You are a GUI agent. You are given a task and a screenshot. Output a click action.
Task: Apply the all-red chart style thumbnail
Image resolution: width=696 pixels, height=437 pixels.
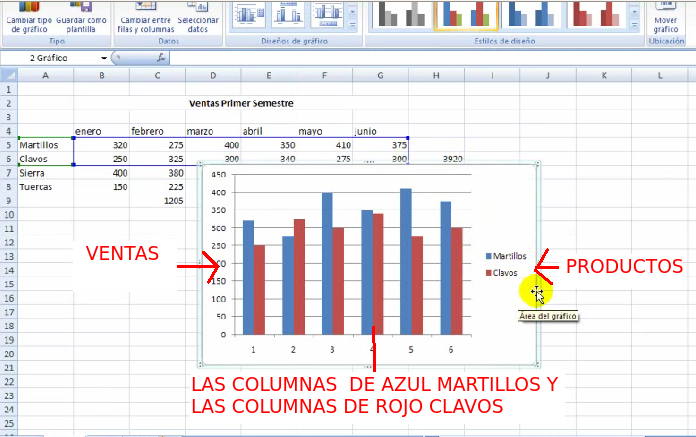pyautogui.click(x=596, y=15)
